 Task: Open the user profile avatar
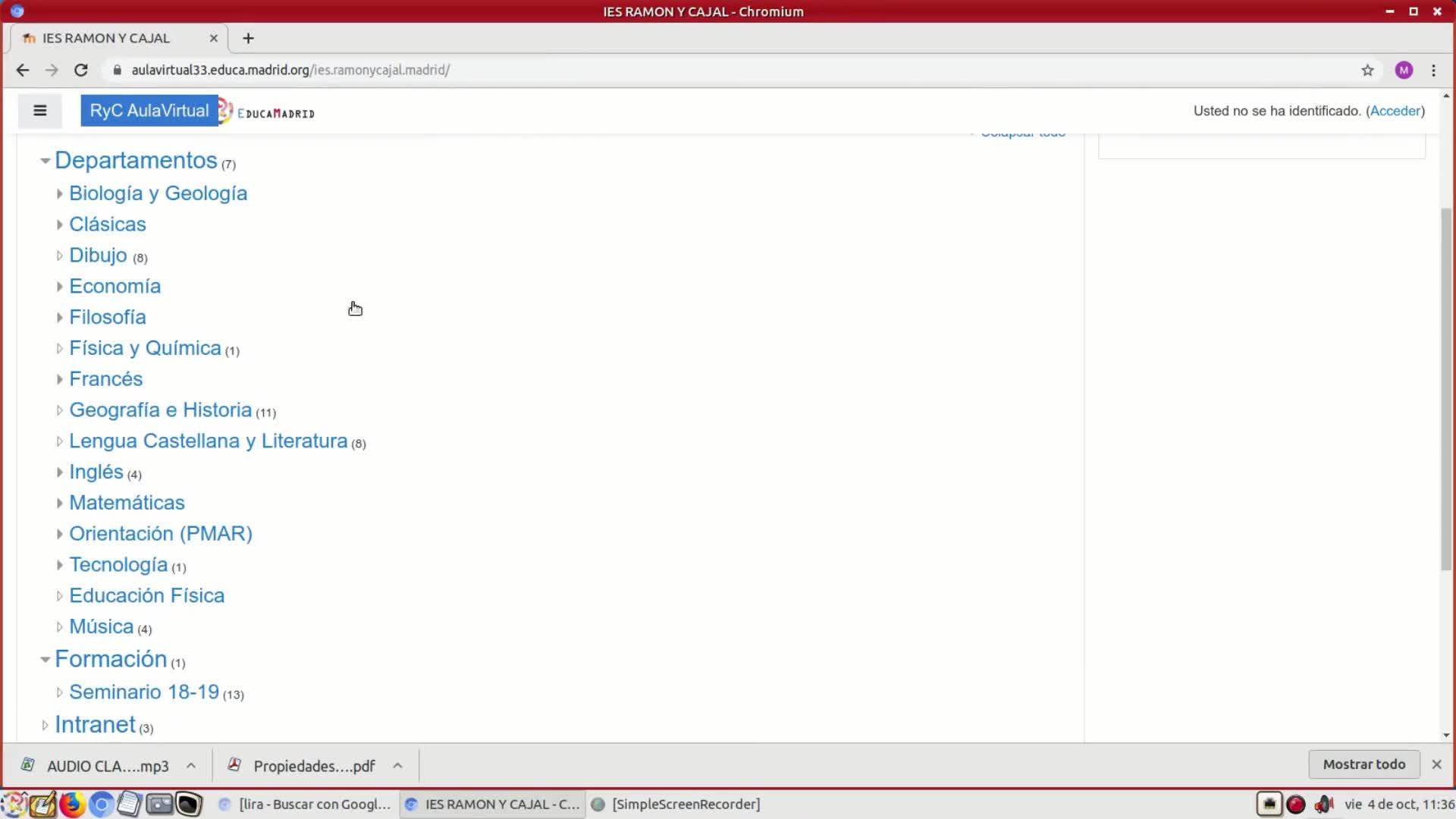pos(1404,70)
